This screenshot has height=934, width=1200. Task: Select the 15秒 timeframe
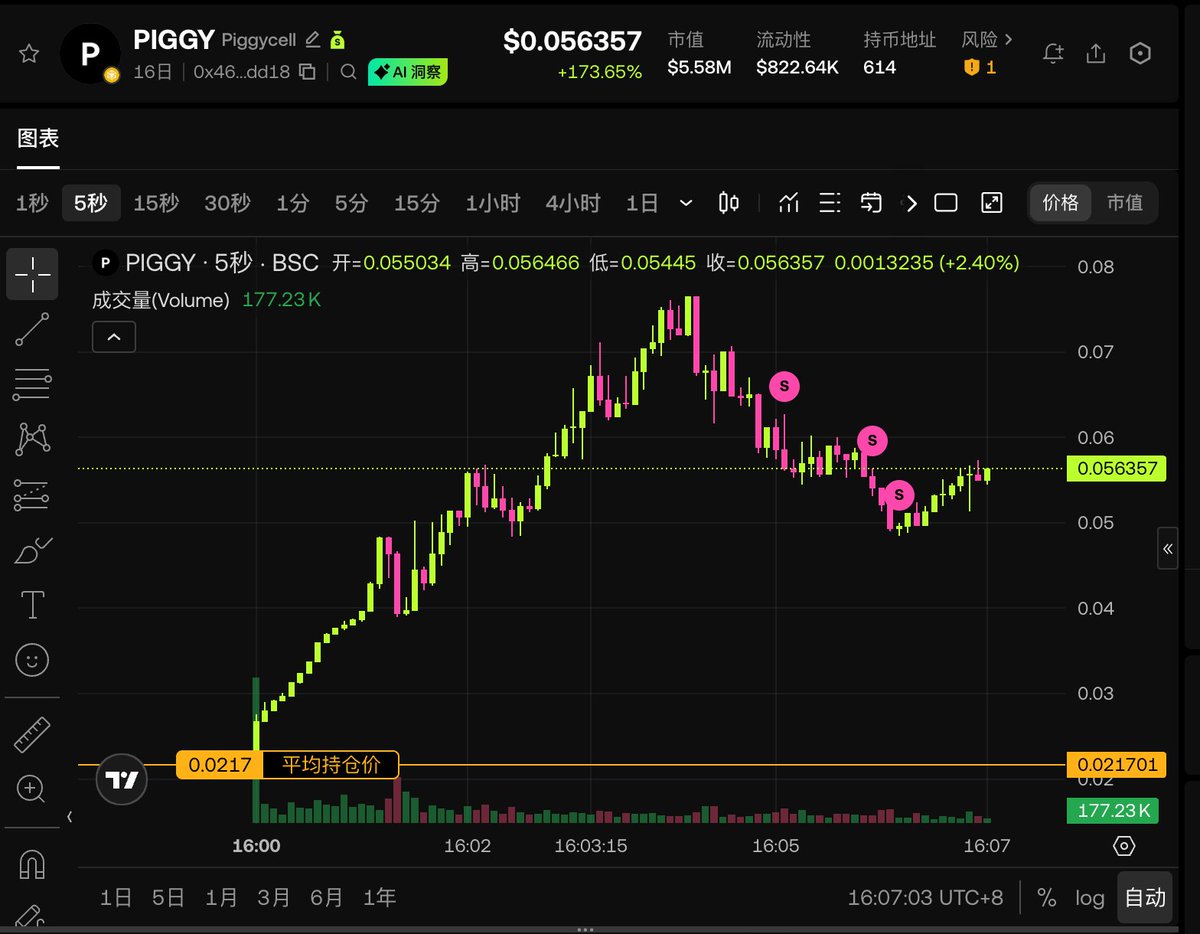pyautogui.click(x=156, y=203)
